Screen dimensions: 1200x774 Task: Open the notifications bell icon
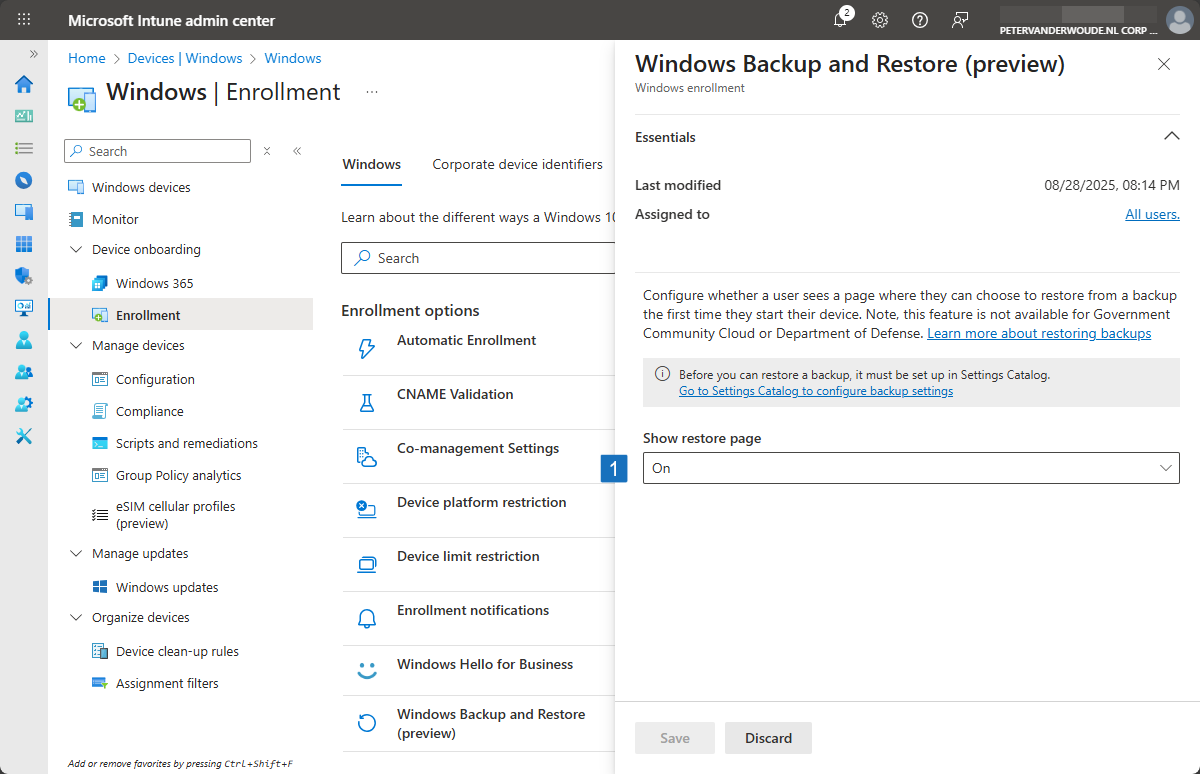point(840,20)
